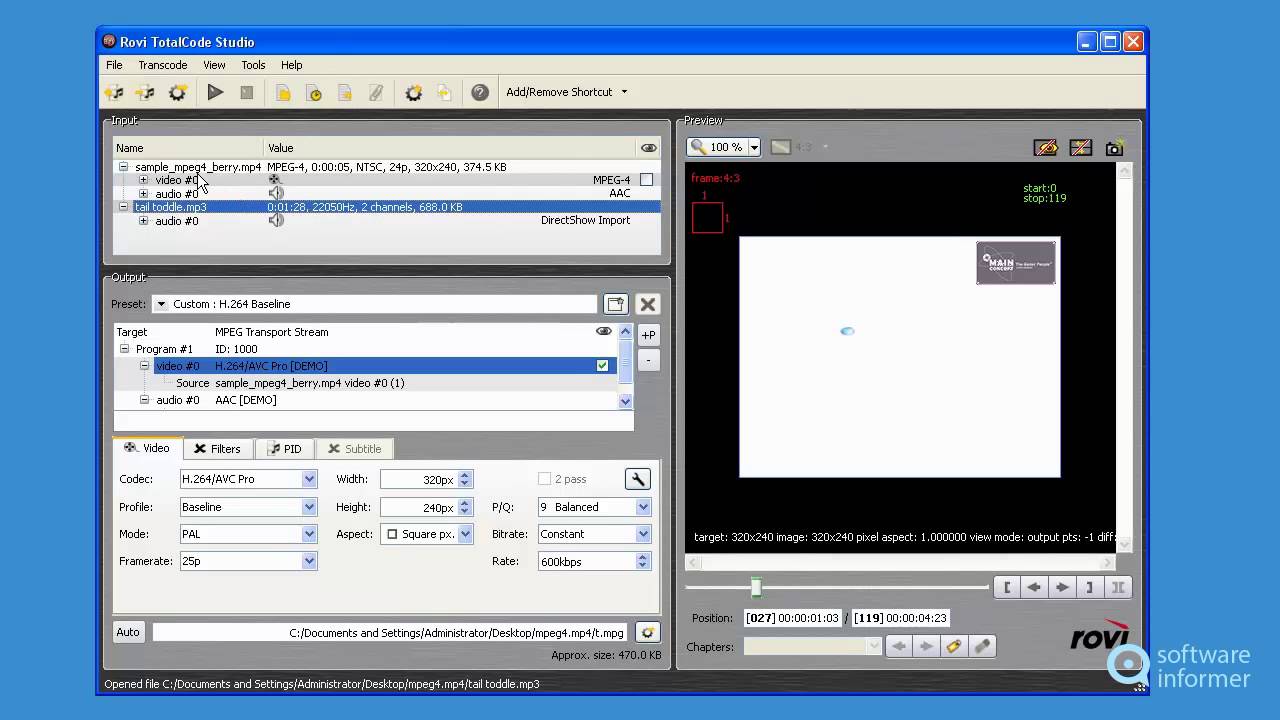Screen dimensions: 1280x720
Task: Open the Framerate dropdown
Action: click(x=309, y=561)
